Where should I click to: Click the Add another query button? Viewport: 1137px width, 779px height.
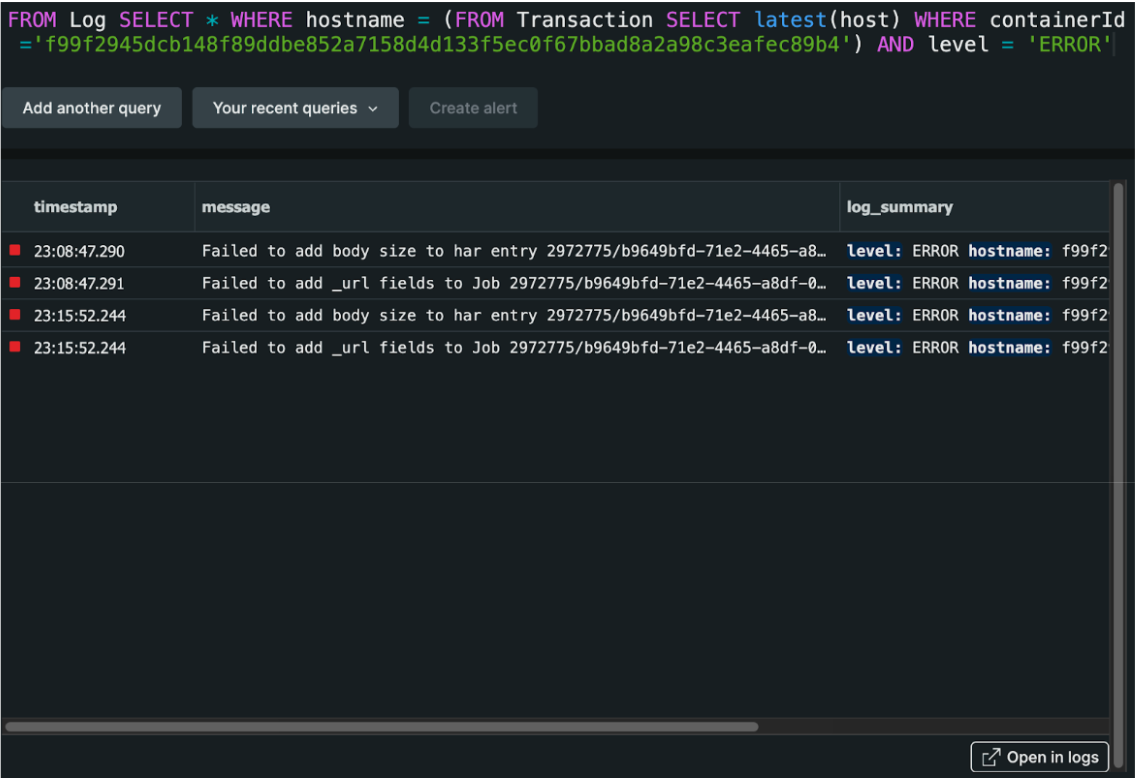[x=91, y=107]
